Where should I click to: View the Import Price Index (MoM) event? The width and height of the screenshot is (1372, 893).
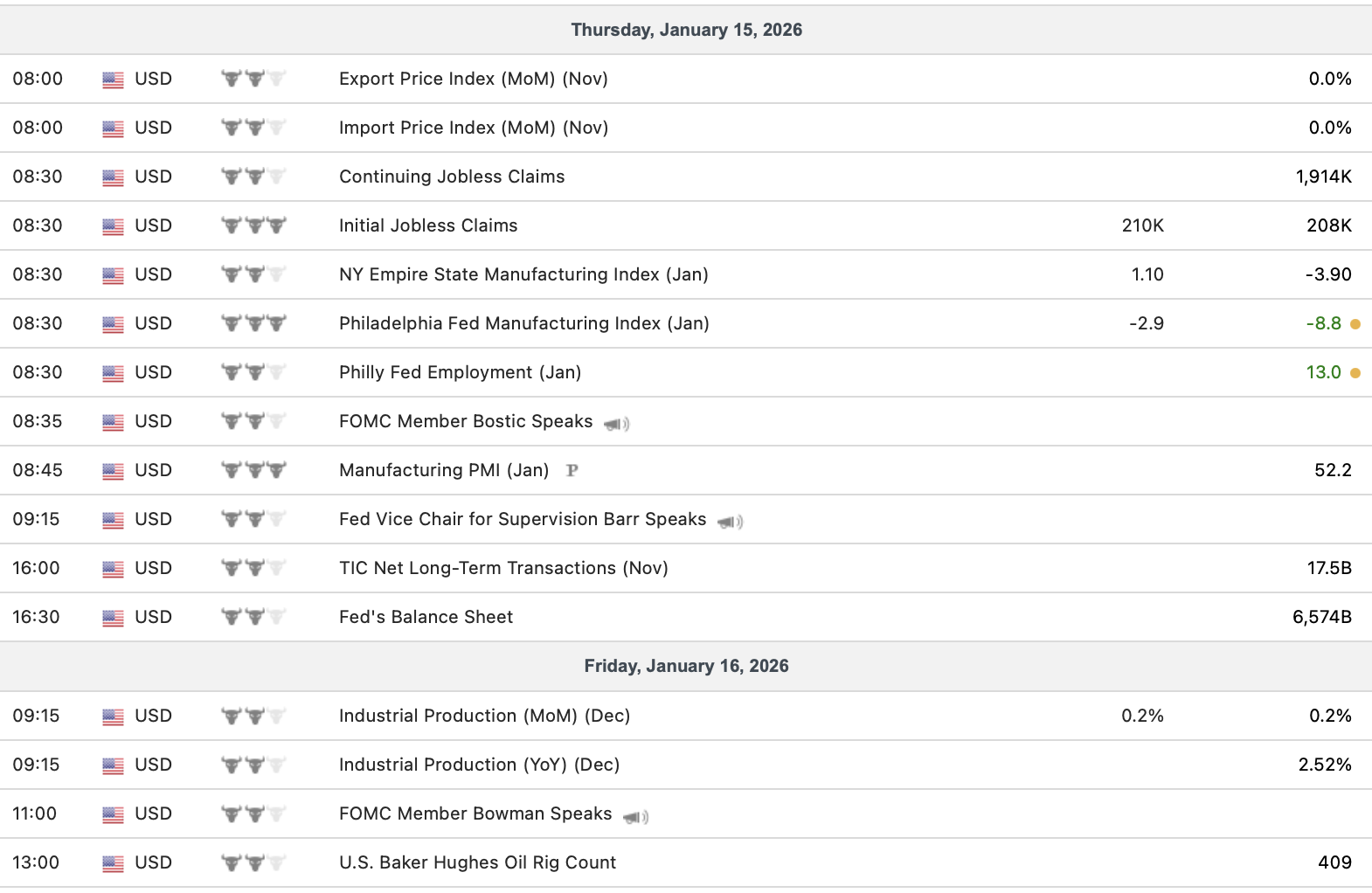(473, 128)
